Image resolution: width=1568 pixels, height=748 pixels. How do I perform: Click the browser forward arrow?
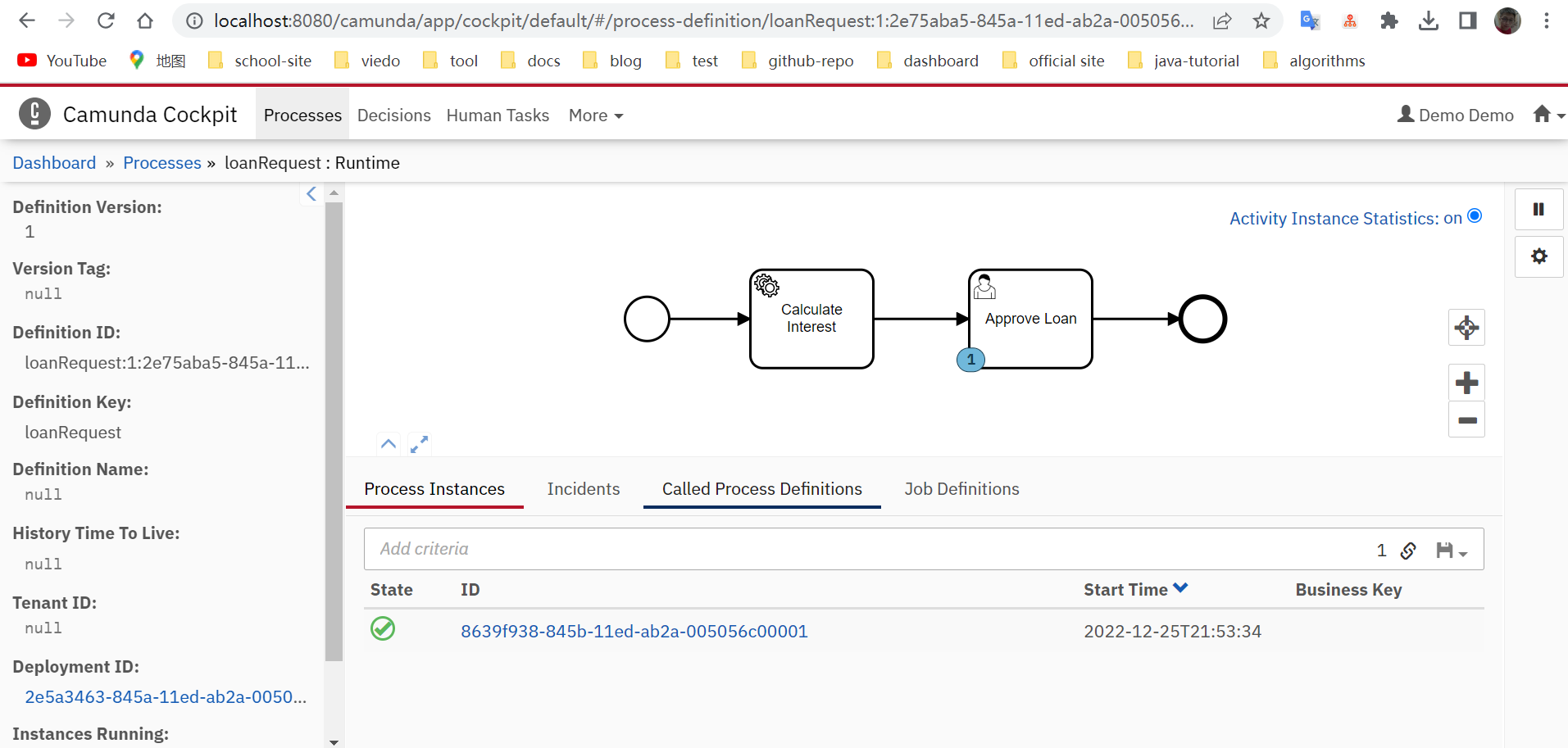coord(66,20)
